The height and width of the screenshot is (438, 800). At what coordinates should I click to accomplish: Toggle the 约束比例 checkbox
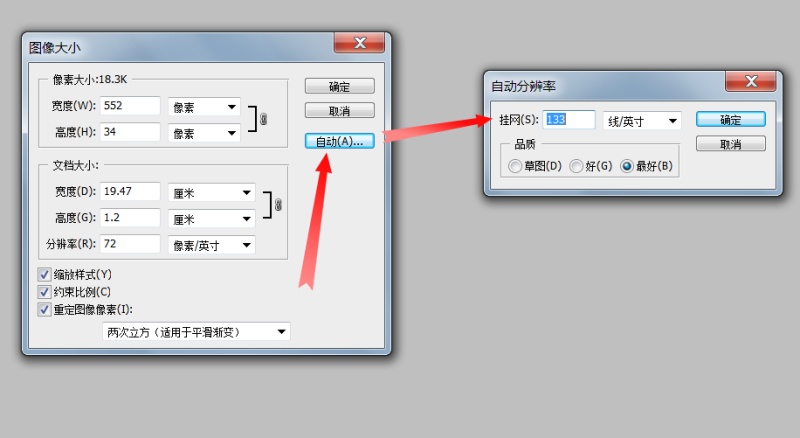[45, 292]
